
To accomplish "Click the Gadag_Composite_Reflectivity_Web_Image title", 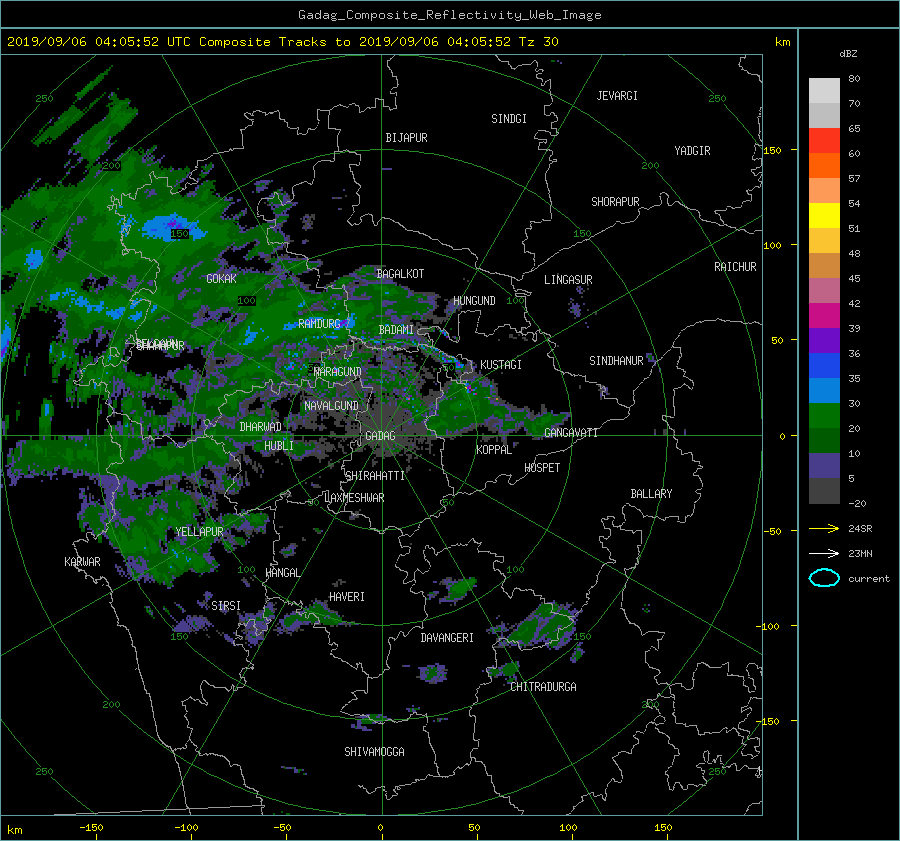I will [449, 15].
